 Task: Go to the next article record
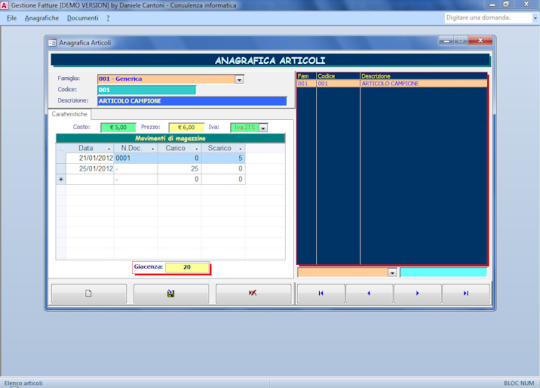point(417,294)
